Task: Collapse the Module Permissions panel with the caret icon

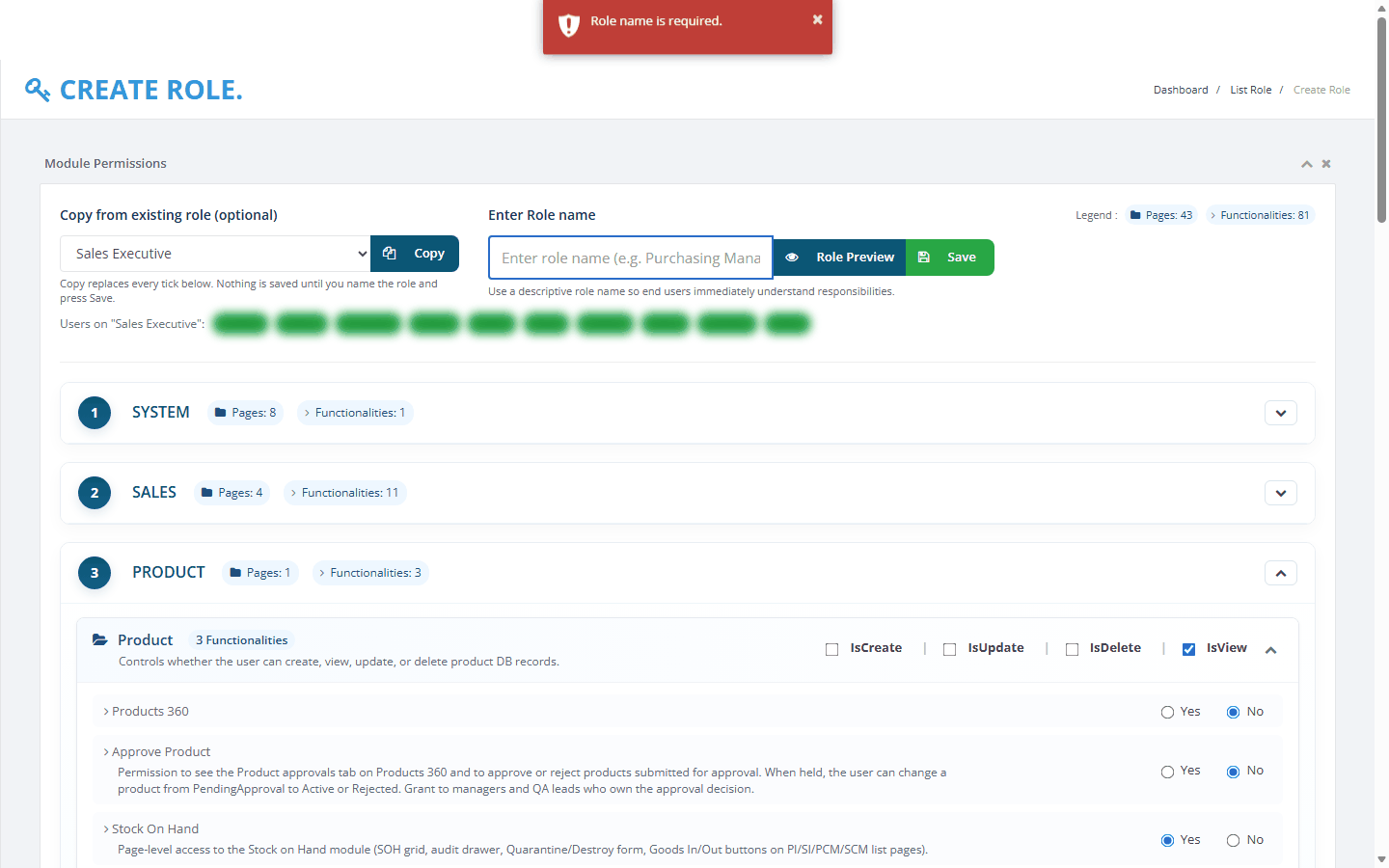Action: click(1306, 164)
